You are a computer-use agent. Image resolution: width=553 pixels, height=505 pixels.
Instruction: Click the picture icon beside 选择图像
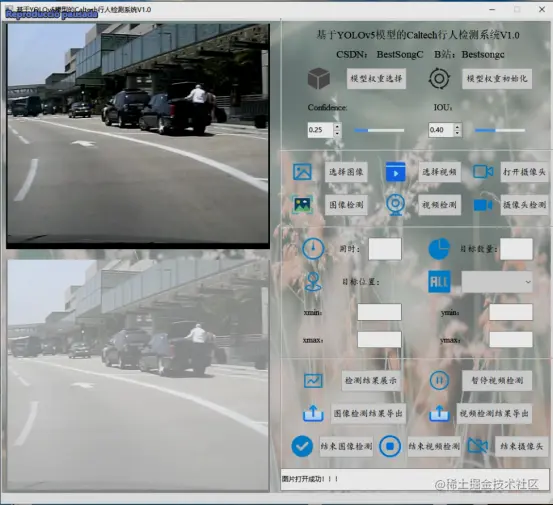(302, 172)
